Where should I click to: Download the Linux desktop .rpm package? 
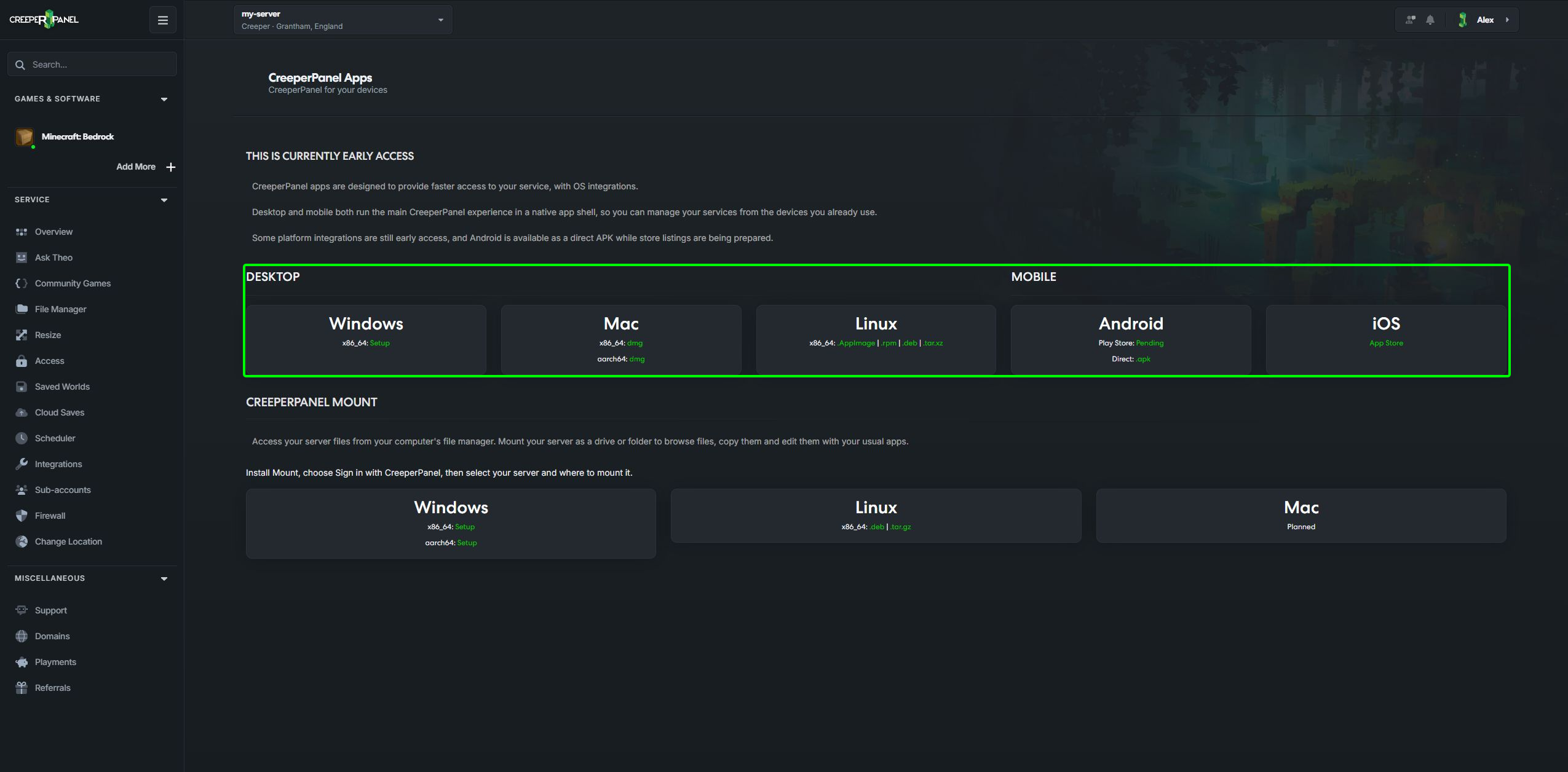[x=889, y=343]
